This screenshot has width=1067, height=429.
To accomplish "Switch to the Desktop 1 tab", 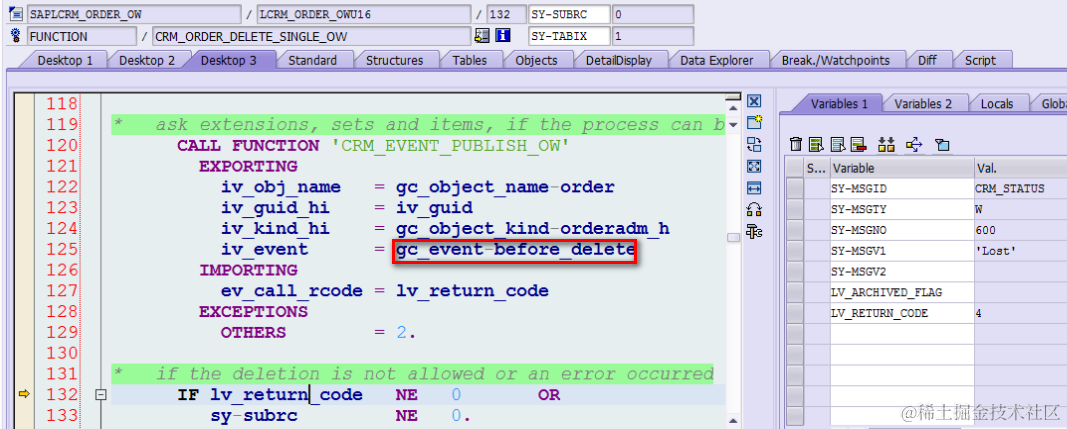I will (65, 61).
